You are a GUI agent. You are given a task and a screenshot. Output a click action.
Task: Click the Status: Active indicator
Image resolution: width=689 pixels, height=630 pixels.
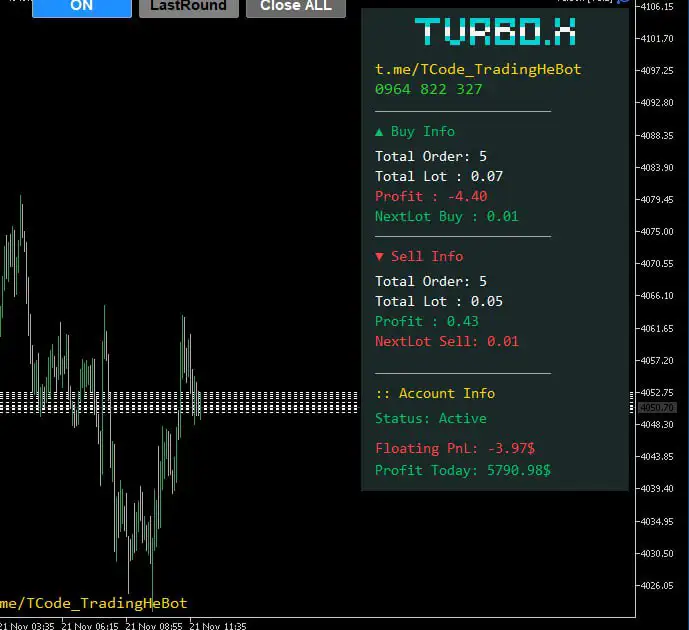pyautogui.click(x=430, y=418)
